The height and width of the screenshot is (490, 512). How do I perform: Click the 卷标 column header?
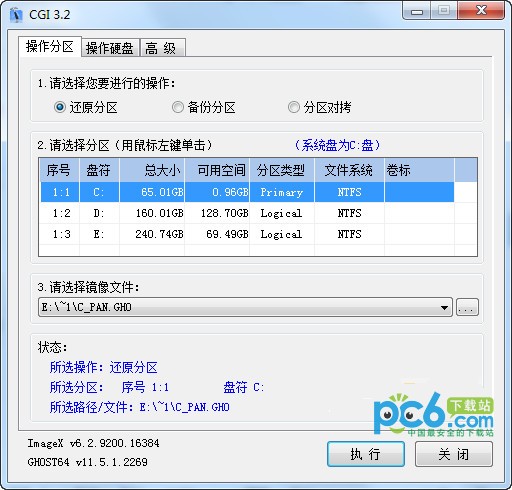tap(419, 170)
